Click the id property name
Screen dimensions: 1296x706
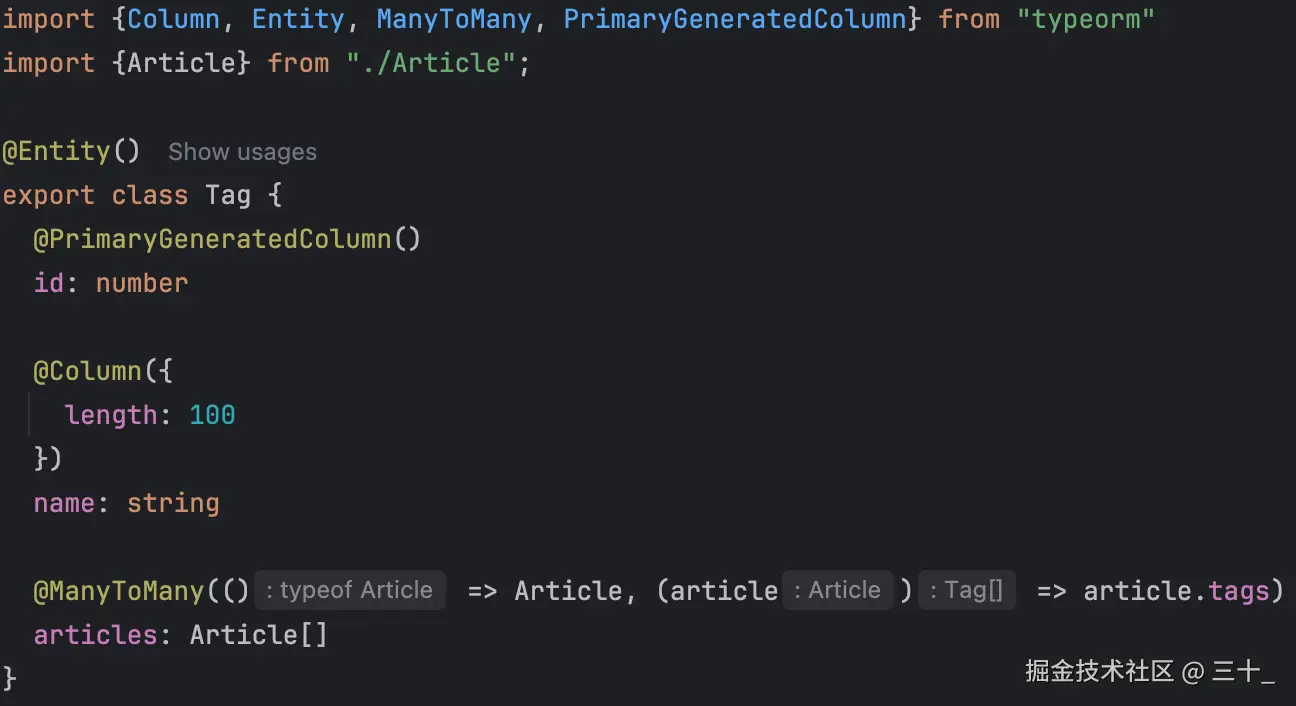tap(49, 283)
